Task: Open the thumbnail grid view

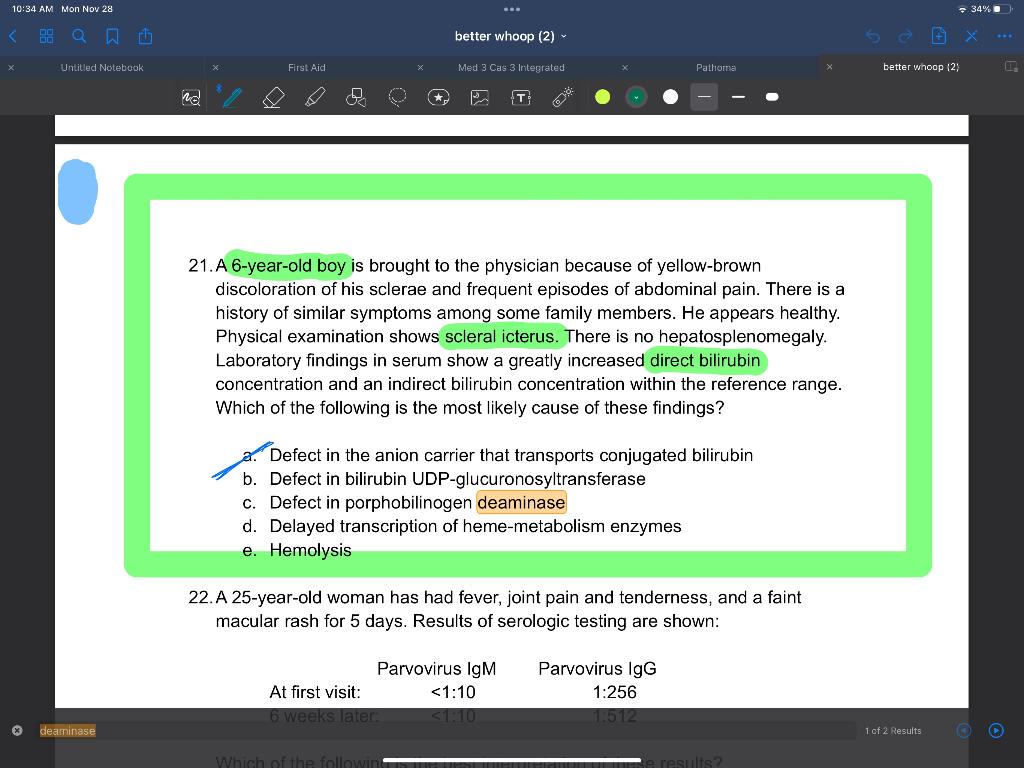Action: 46,36
